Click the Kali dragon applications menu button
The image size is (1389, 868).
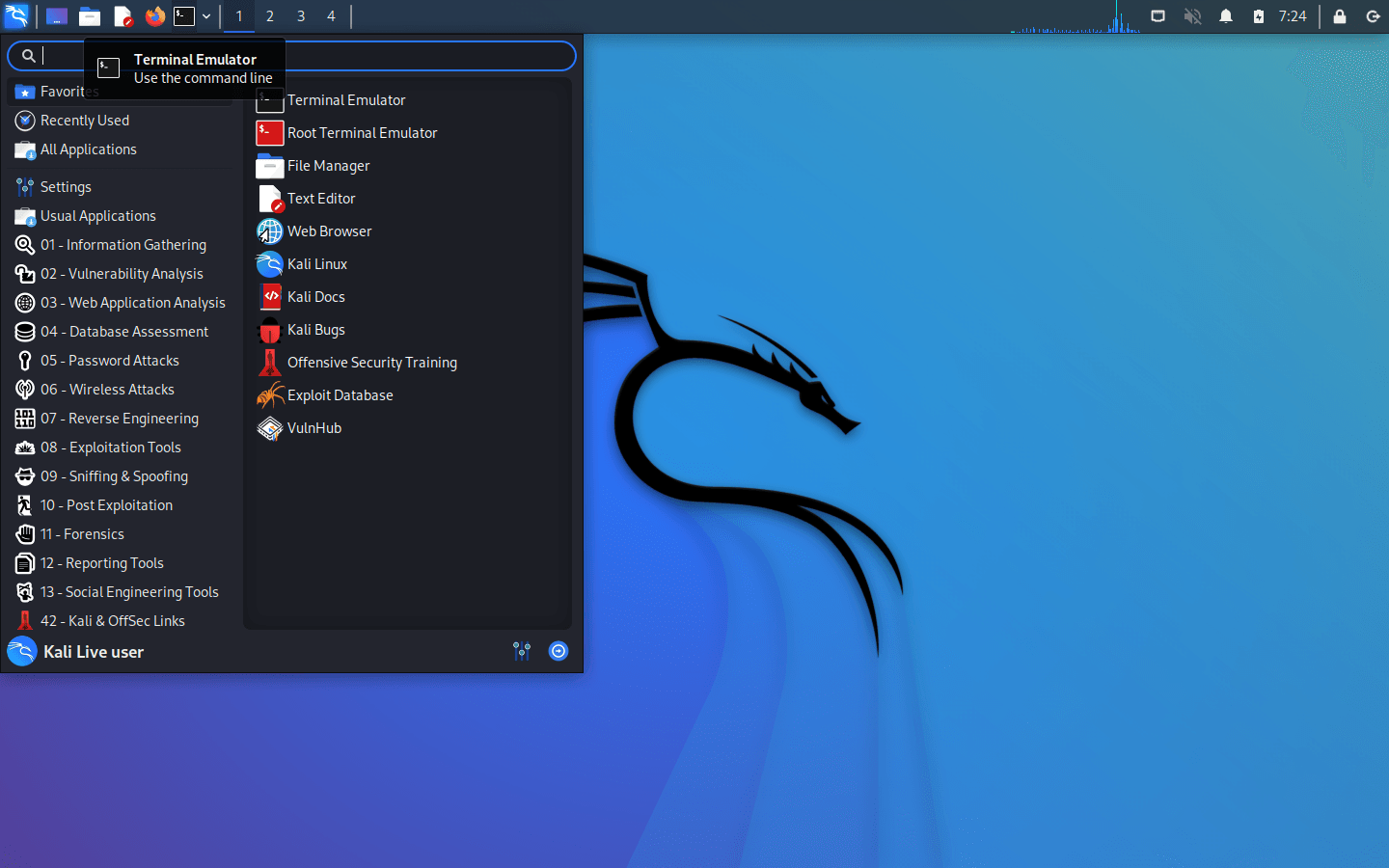coord(16,15)
